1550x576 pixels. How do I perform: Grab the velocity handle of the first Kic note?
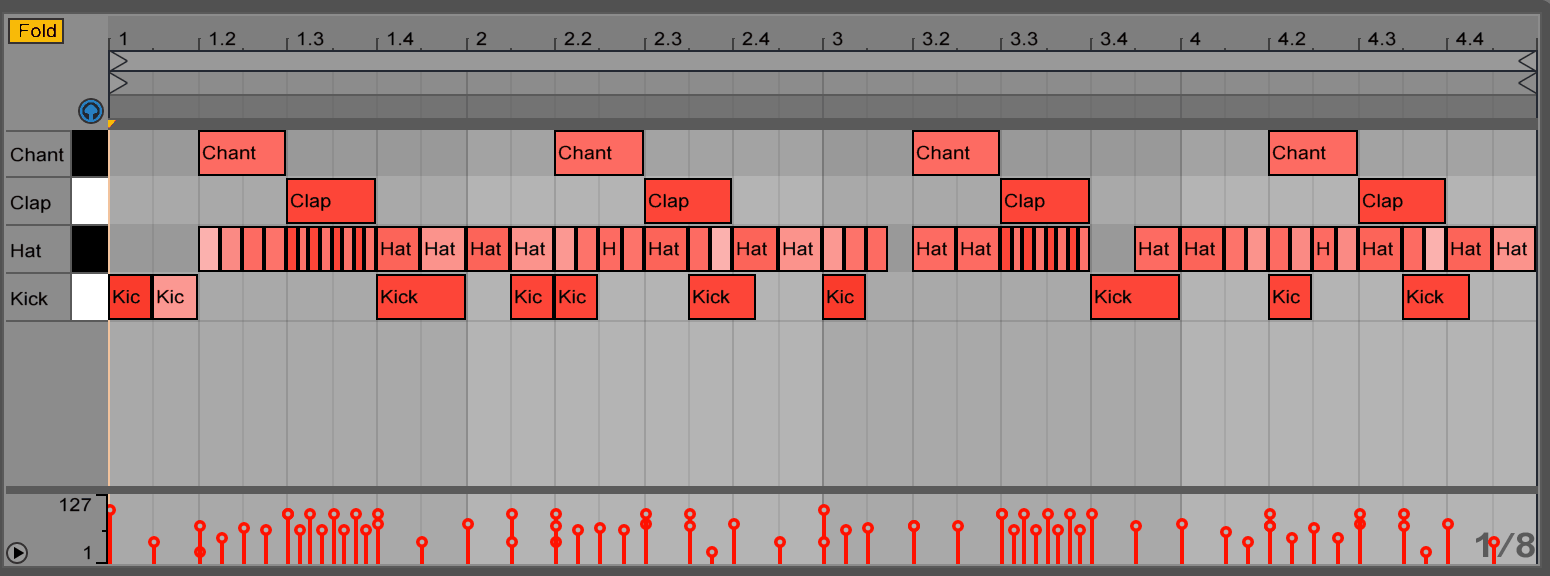(110, 510)
